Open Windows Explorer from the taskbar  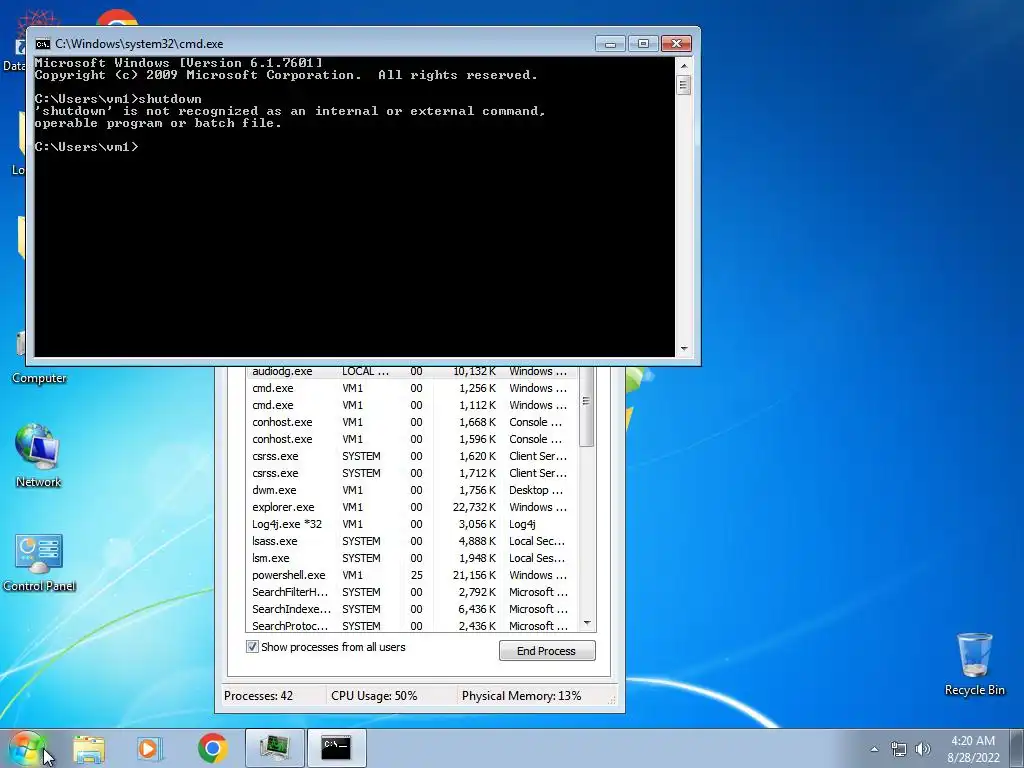89,748
